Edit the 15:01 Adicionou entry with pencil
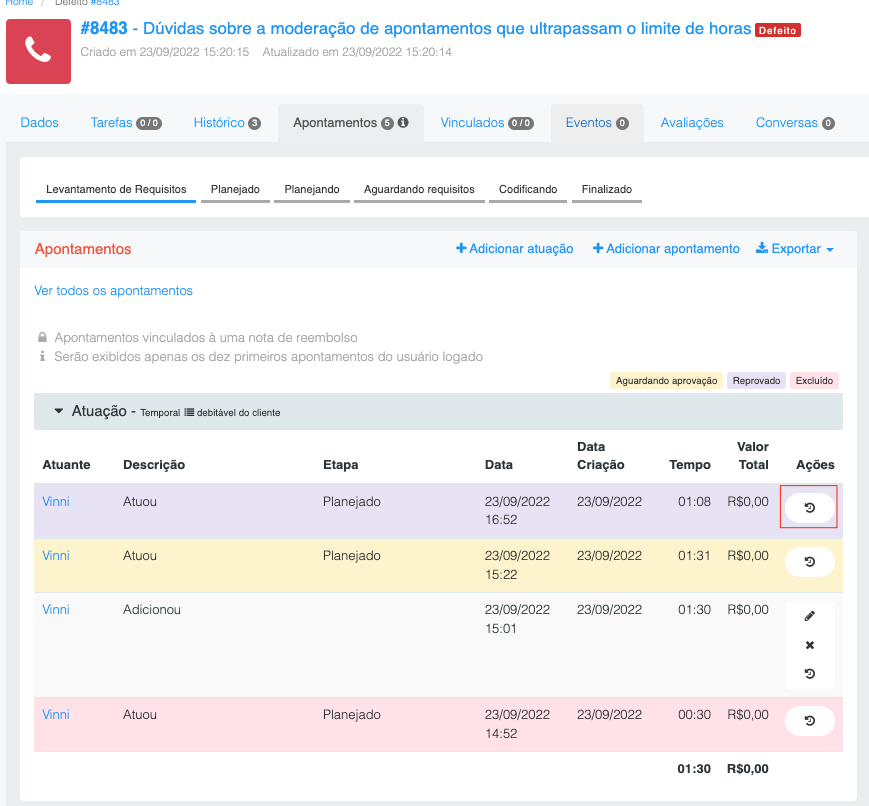Viewport: 869px width, 806px height. (x=810, y=616)
